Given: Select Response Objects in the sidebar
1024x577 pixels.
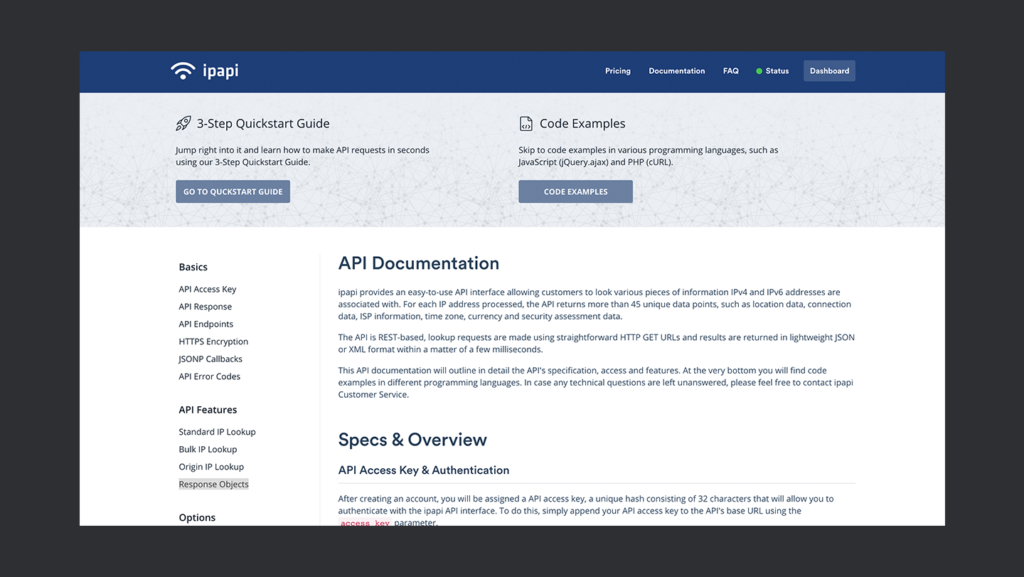Looking at the screenshot, I should point(213,484).
